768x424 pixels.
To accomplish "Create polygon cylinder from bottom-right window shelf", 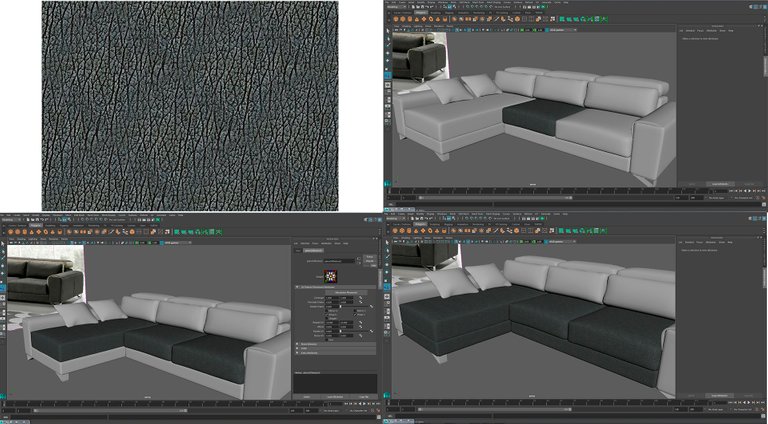I will tap(409, 230).
